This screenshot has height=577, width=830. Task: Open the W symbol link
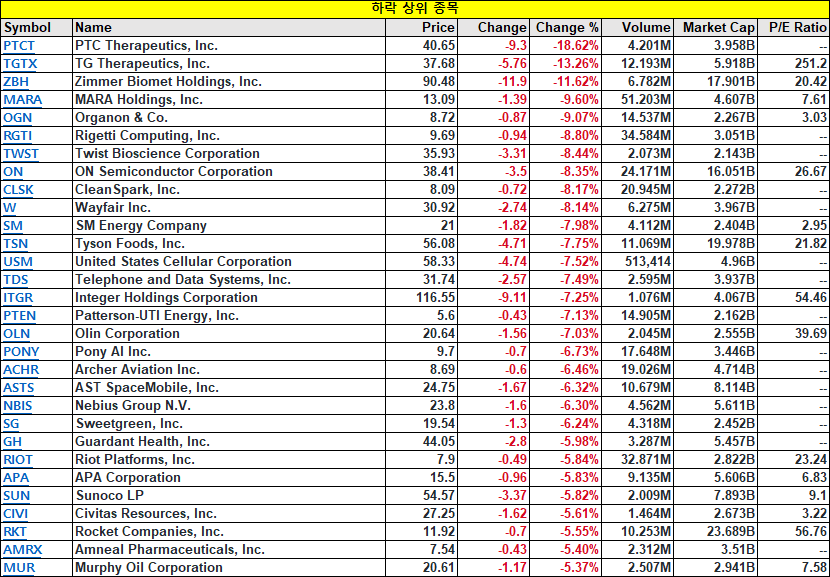coord(10,208)
